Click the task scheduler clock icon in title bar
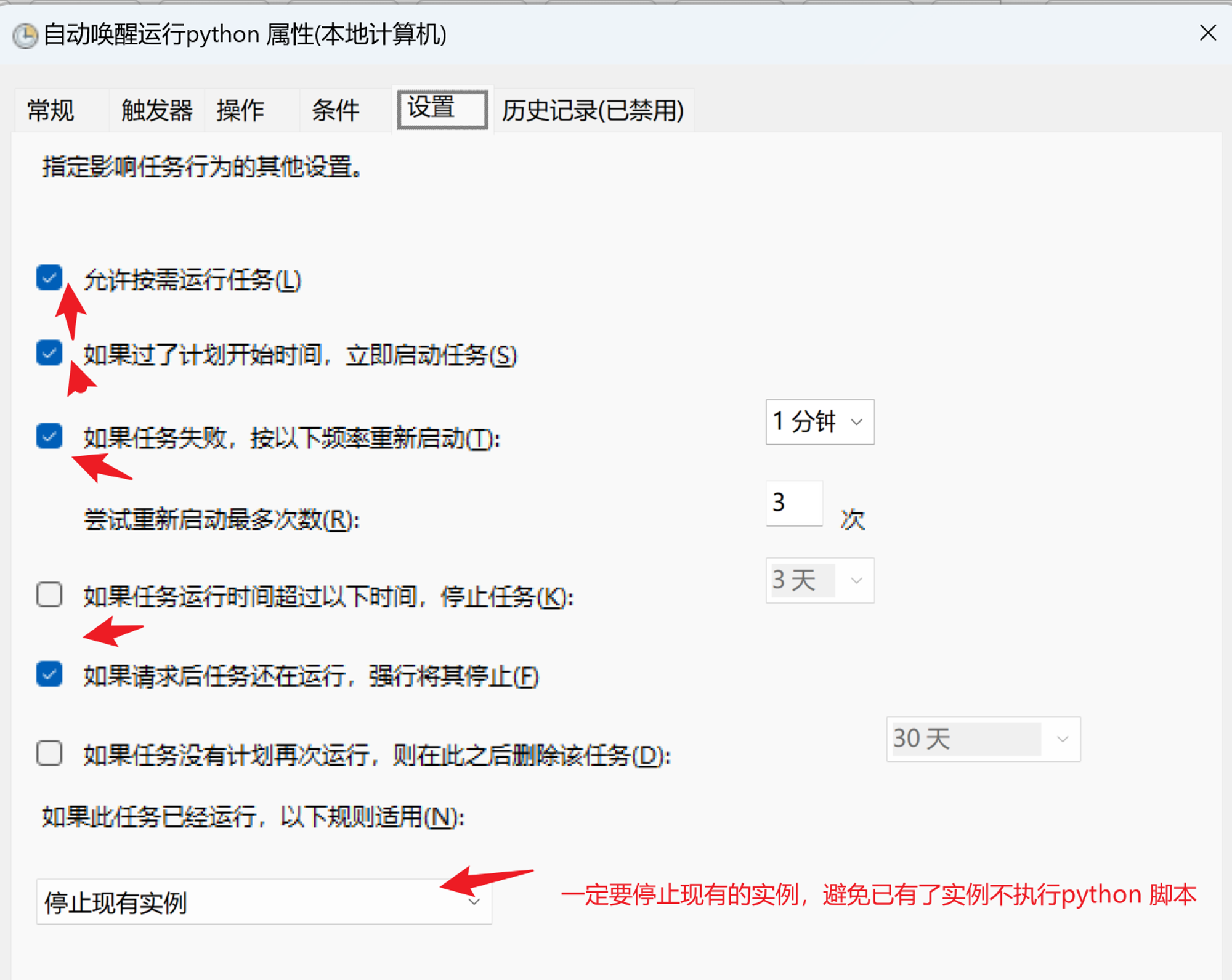Image resolution: width=1232 pixels, height=980 pixels. click(25, 36)
